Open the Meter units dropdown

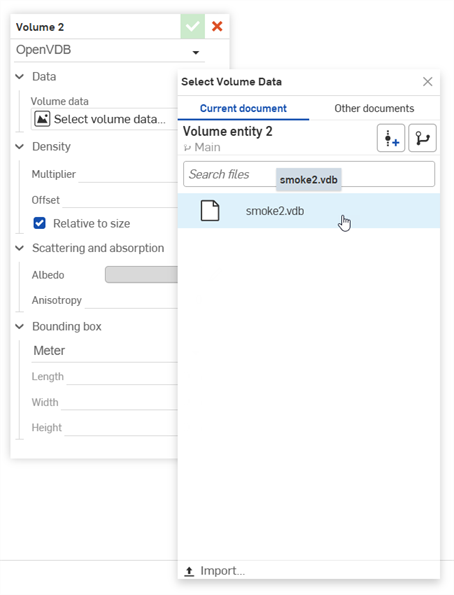(x=104, y=351)
